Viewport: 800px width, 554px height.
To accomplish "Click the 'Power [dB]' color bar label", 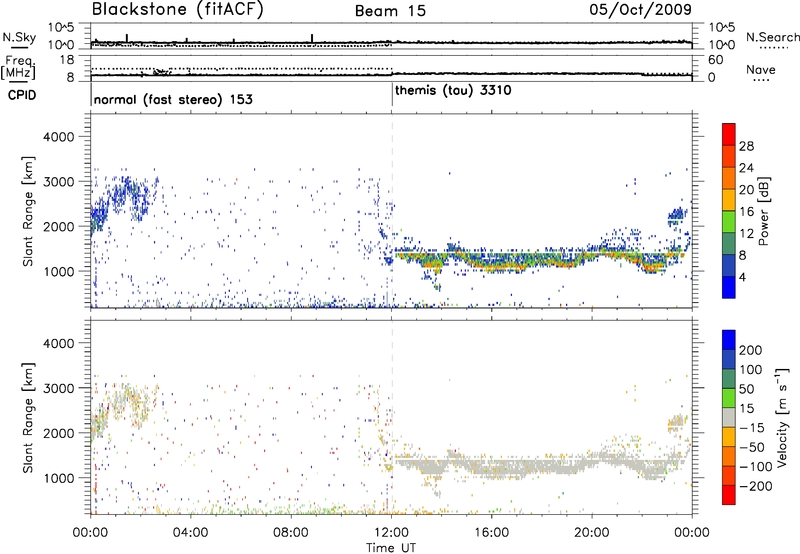I will coord(763,211).
